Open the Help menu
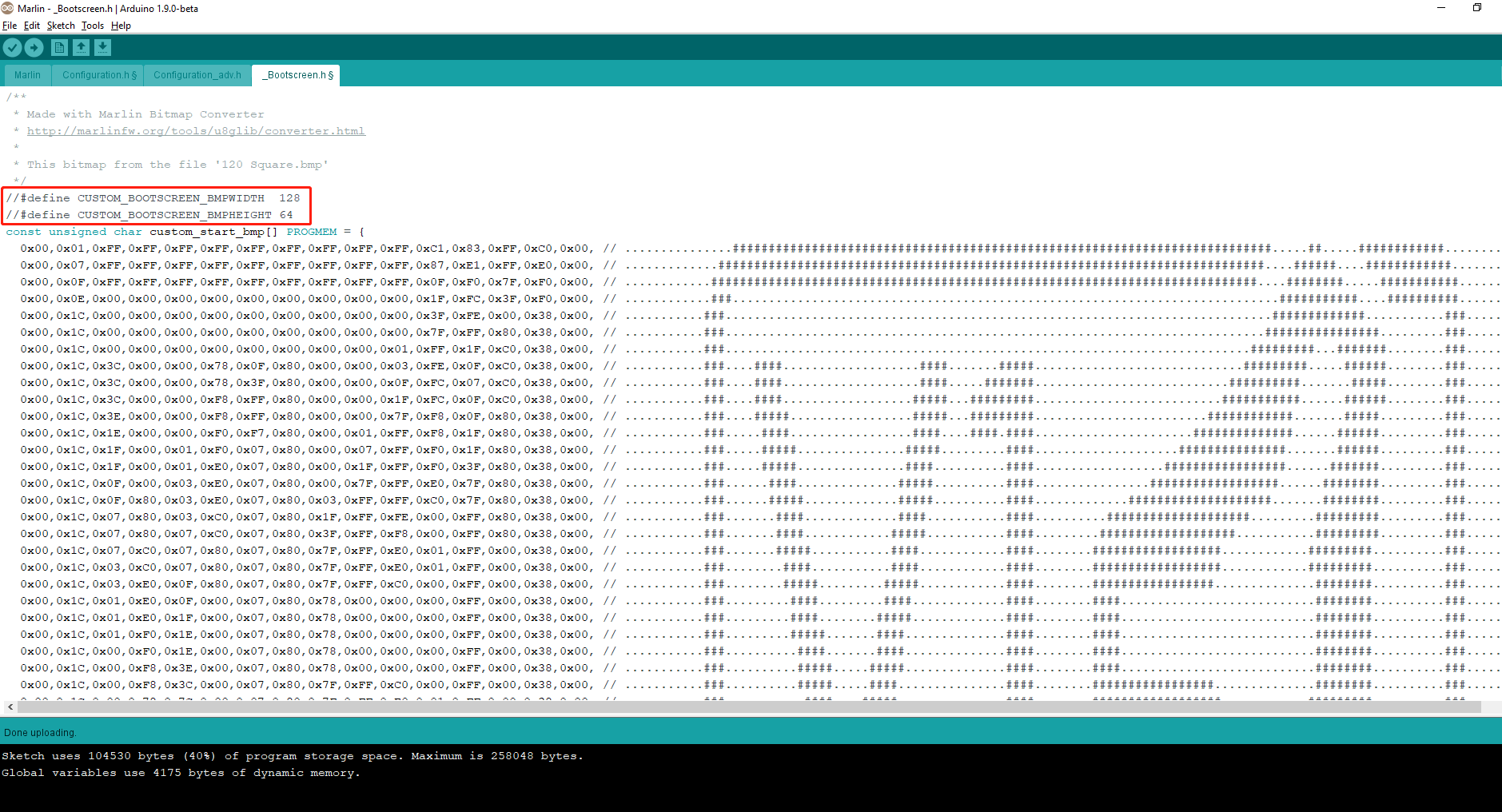Image resolution: width=1502 pixels, height=812 pixels. point(121,26)
